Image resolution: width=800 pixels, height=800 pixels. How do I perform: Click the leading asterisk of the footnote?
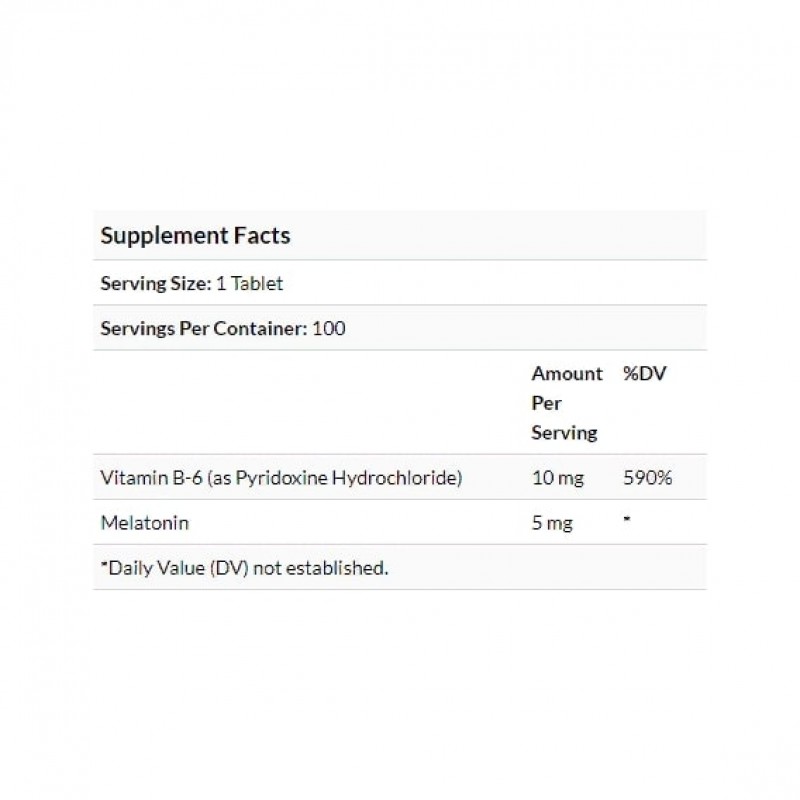point(104,565)
